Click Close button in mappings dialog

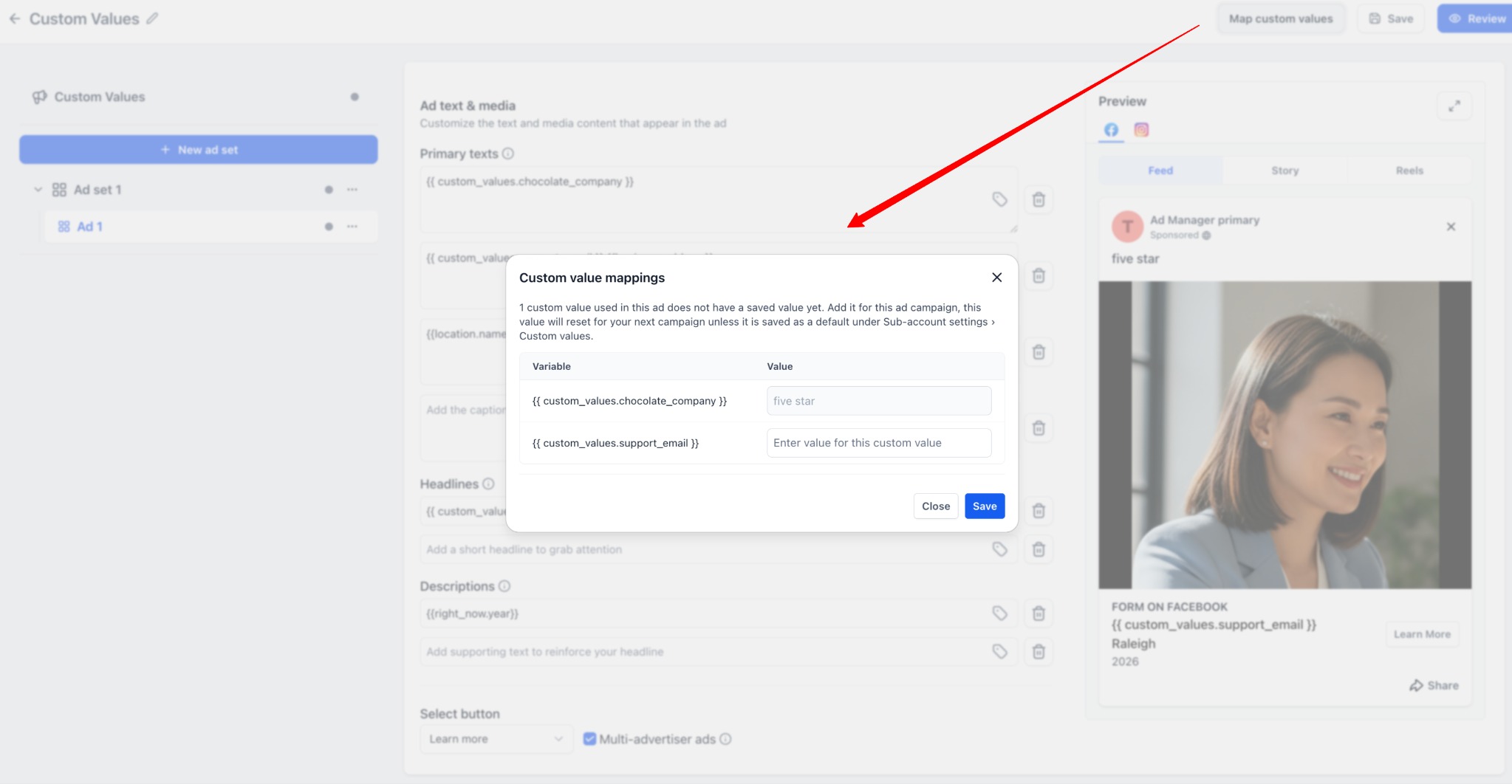[936, 506]
